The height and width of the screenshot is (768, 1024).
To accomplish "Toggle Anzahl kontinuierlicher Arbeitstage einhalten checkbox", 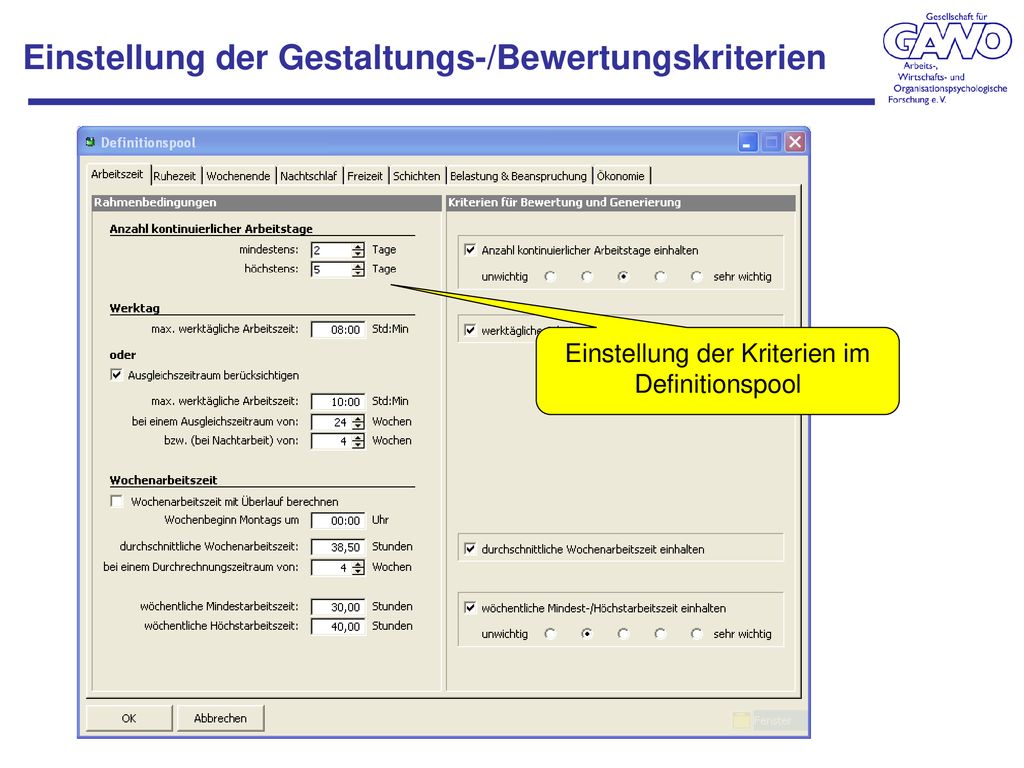I will click(x=470, y=249).
